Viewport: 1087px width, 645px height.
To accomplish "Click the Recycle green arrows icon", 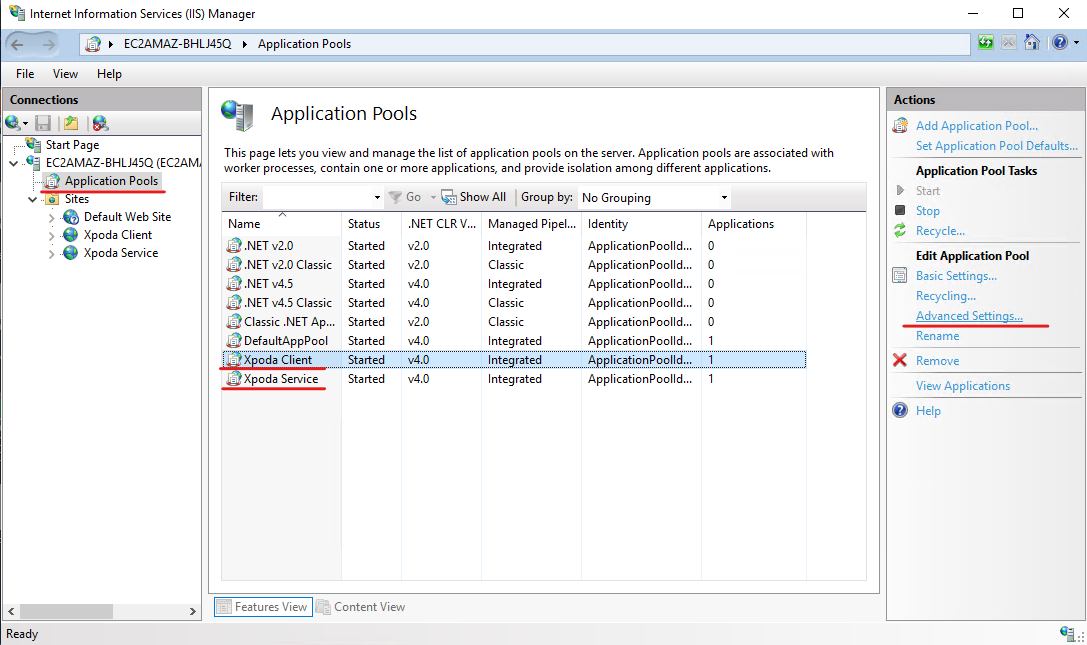I will (x=900, y=230).
